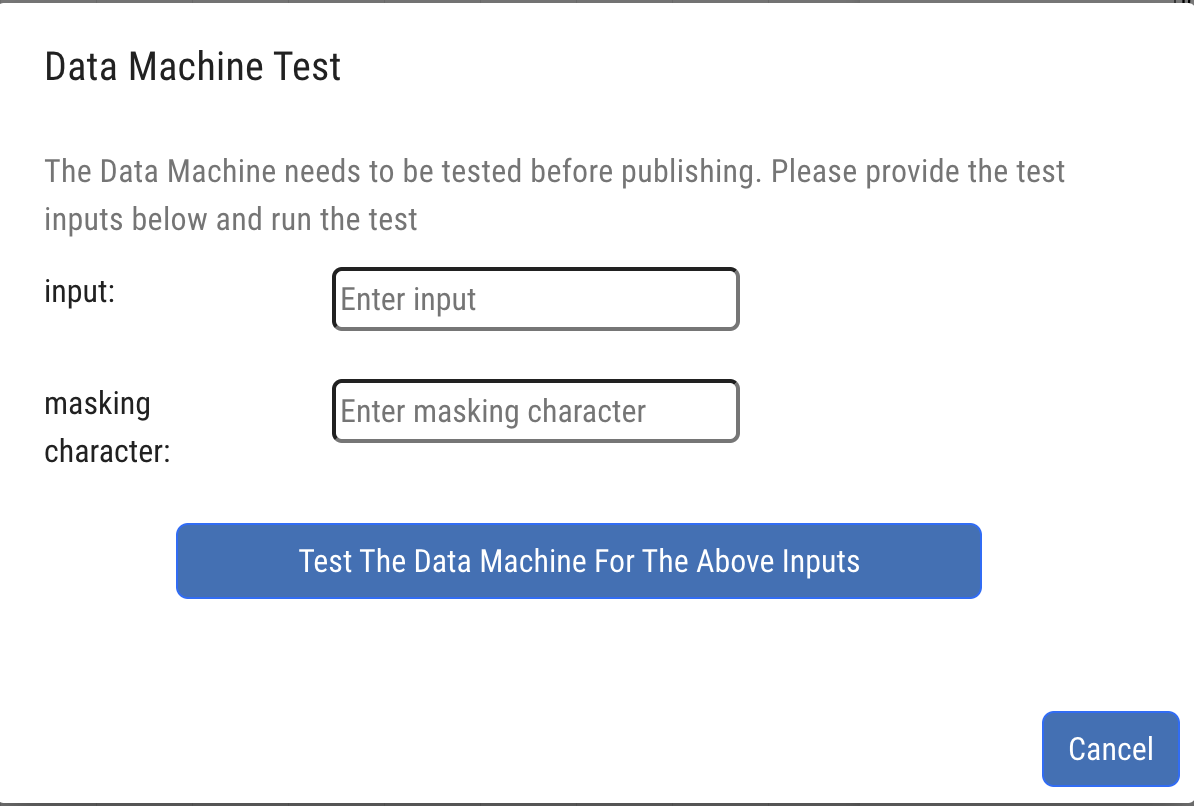Screen dimensions: 1194x806
Task: Click the input text field
Action: [x=535, y=299]
